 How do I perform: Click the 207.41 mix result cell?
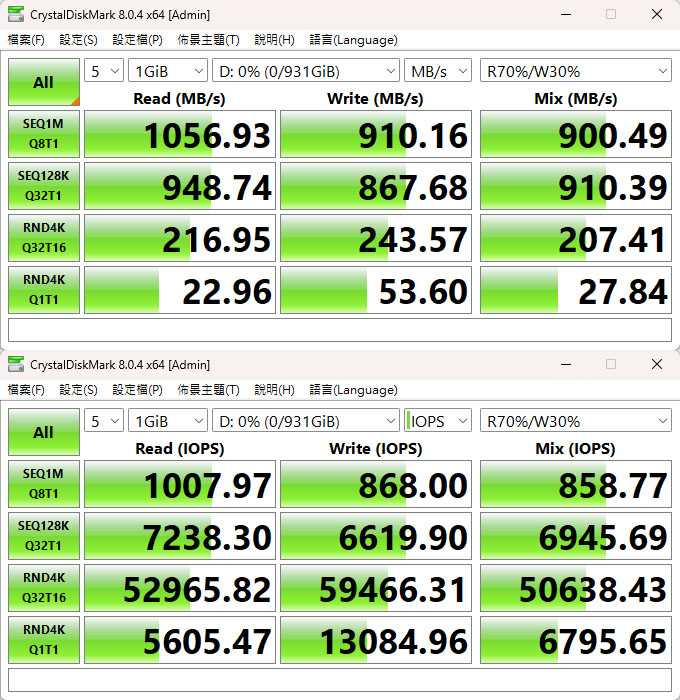pos(576,238)
